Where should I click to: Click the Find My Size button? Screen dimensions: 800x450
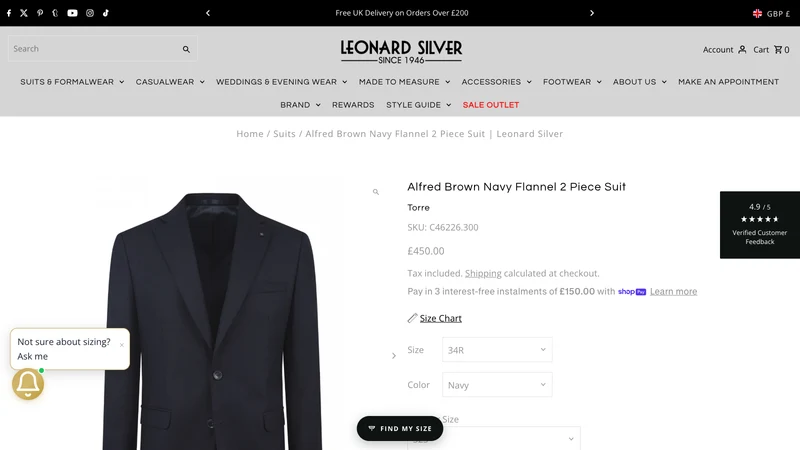400,429
